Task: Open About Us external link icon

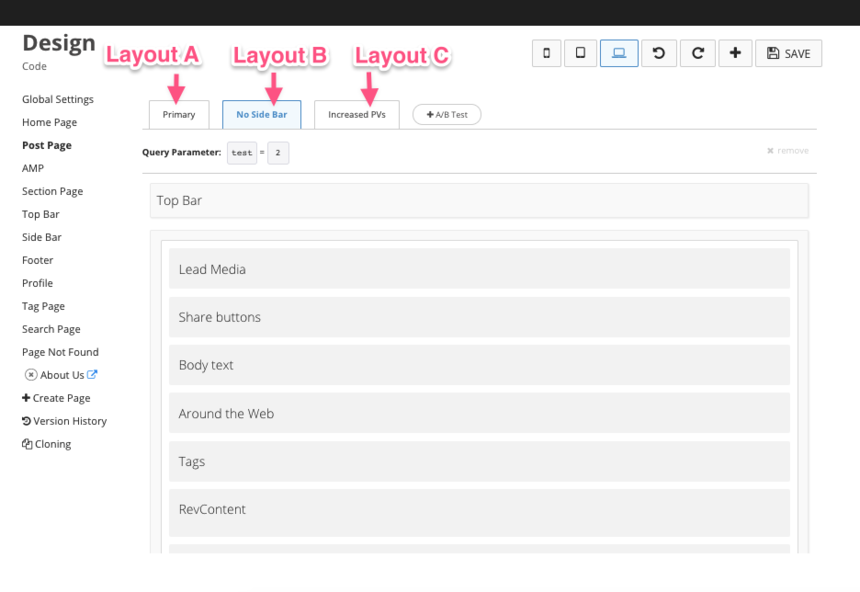Action: coord(93,375)
